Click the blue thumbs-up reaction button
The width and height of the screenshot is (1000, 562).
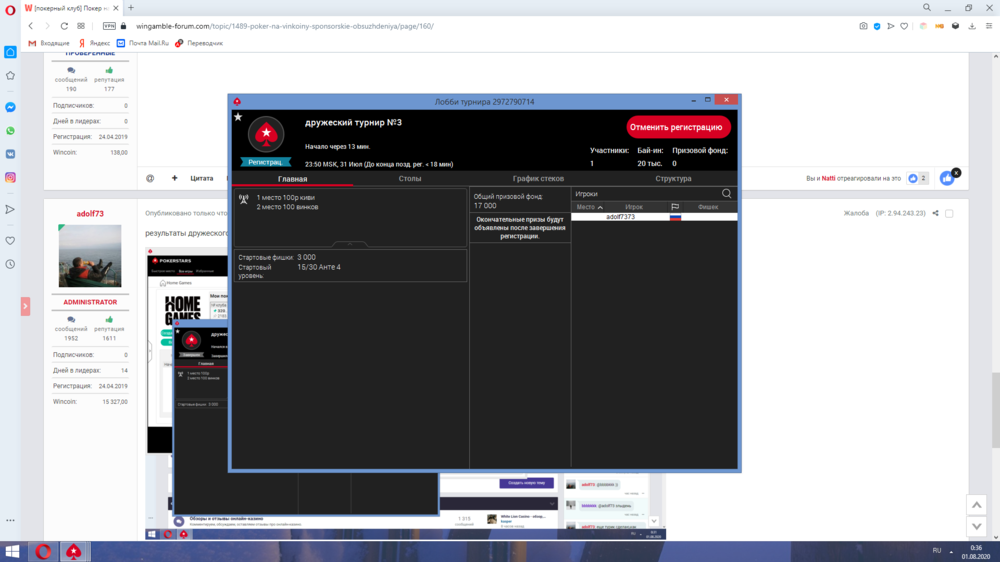tap(946, 178)
